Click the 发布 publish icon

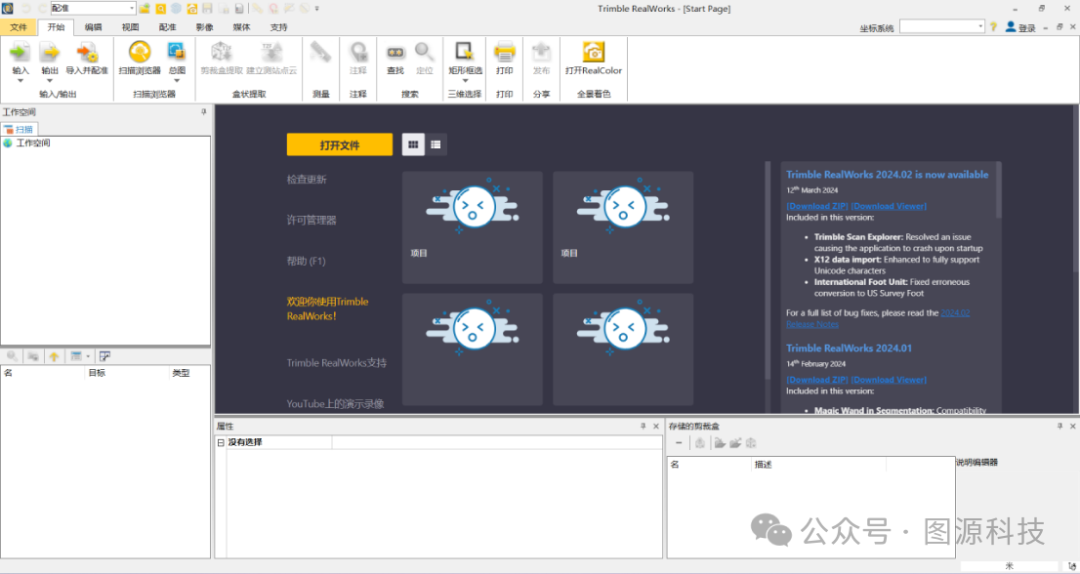click(541, 52)
